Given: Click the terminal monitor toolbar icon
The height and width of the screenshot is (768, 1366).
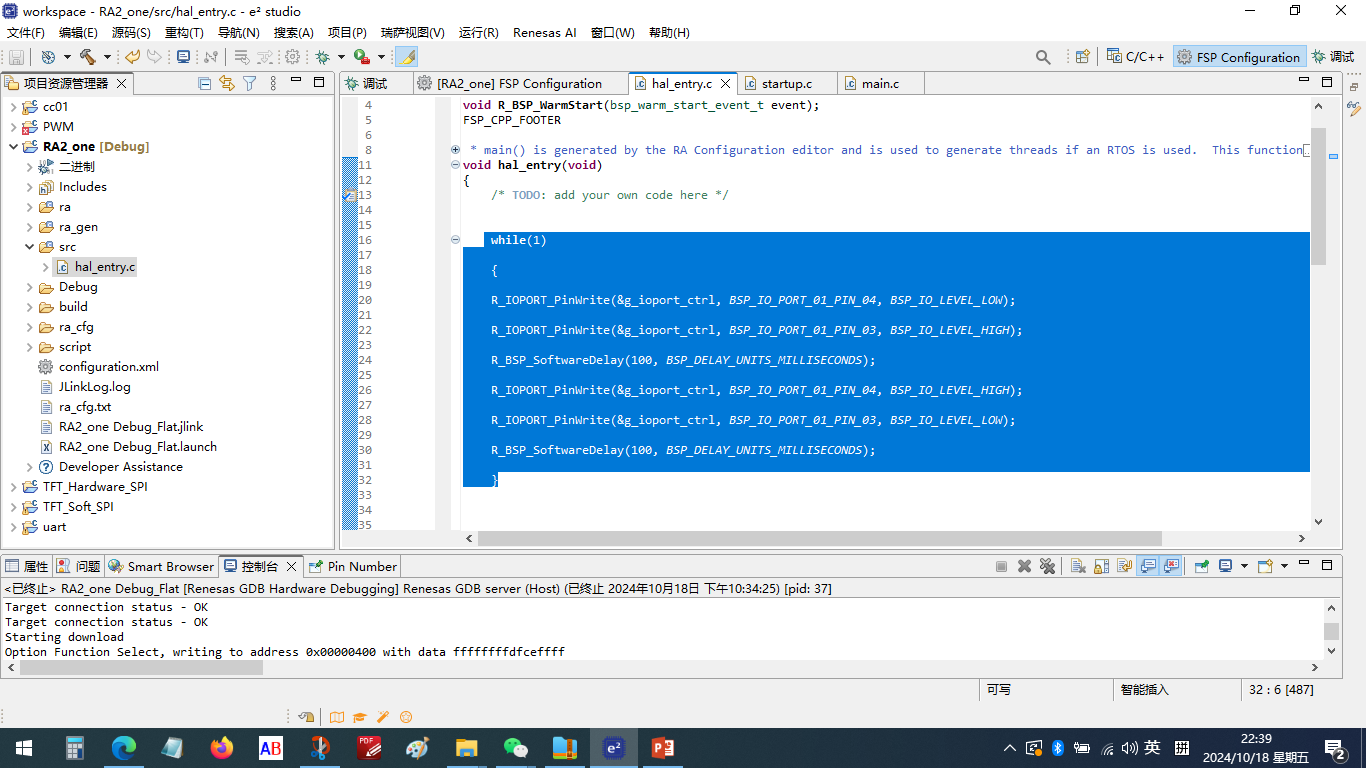Looking at the screenshot, I should point(183,57).
